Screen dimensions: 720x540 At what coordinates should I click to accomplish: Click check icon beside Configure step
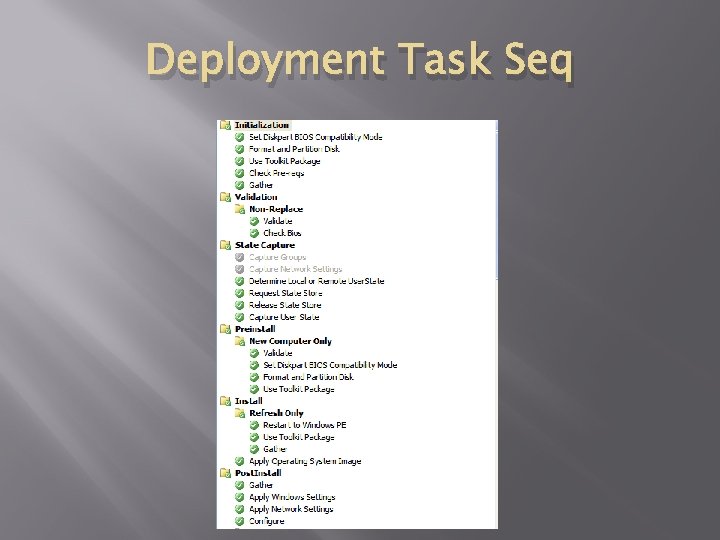pyautogui.click(x=239, y=521)
